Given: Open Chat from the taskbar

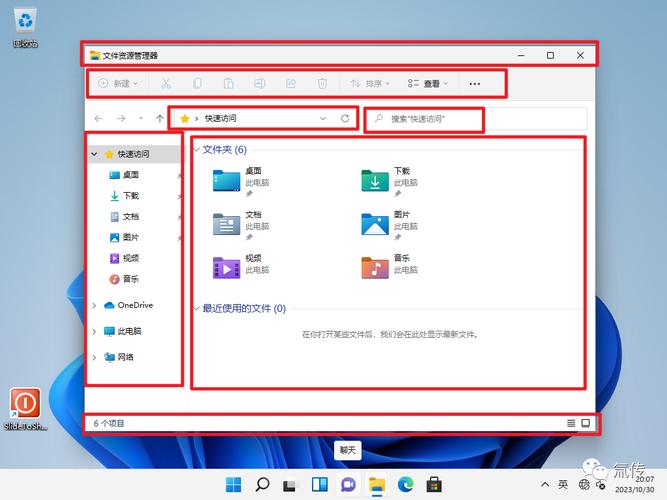Looking at the screenshot, I should [x=348, y=485].
